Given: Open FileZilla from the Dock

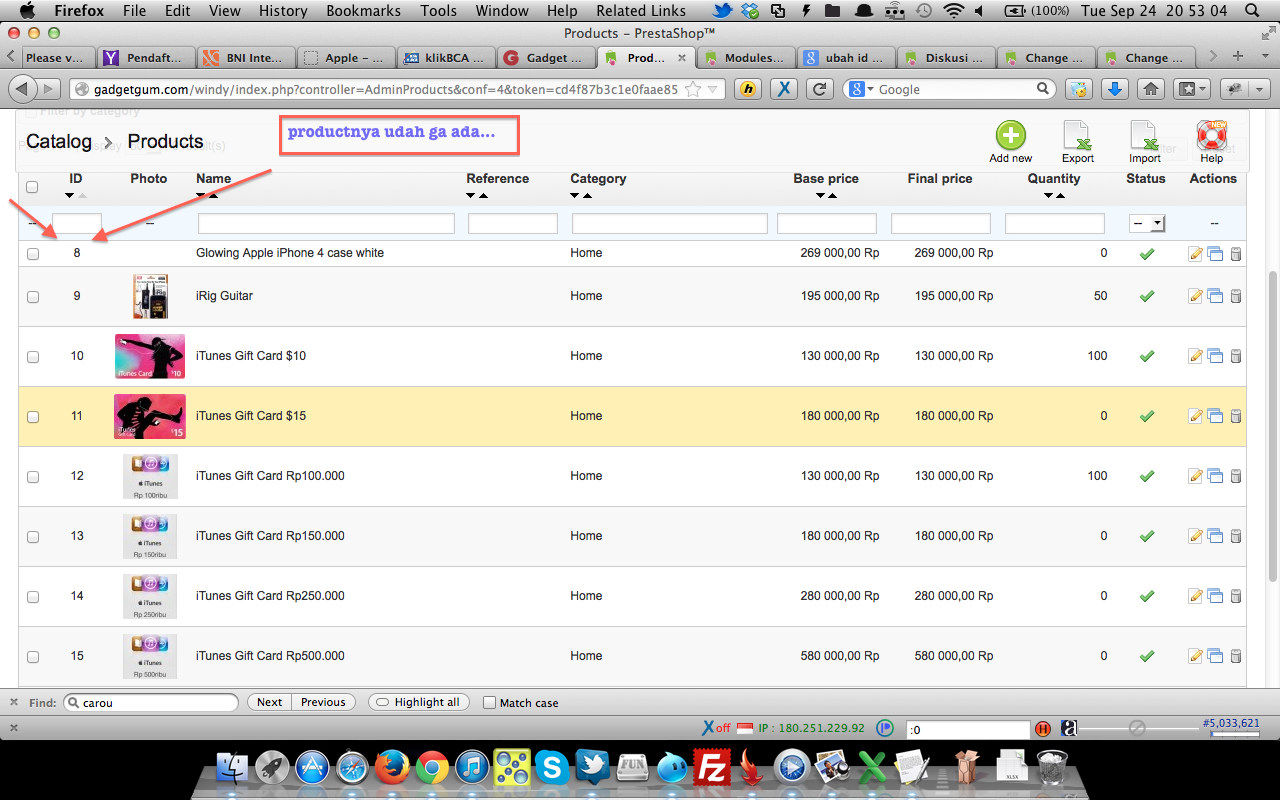Looking at the screenshot, I should coord(712,767).
